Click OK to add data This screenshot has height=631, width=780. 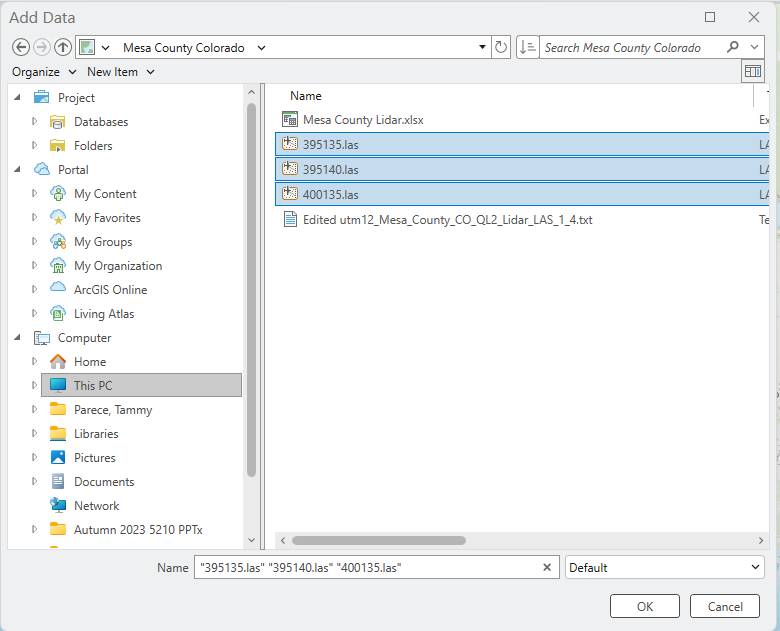[x=645, y=607]
